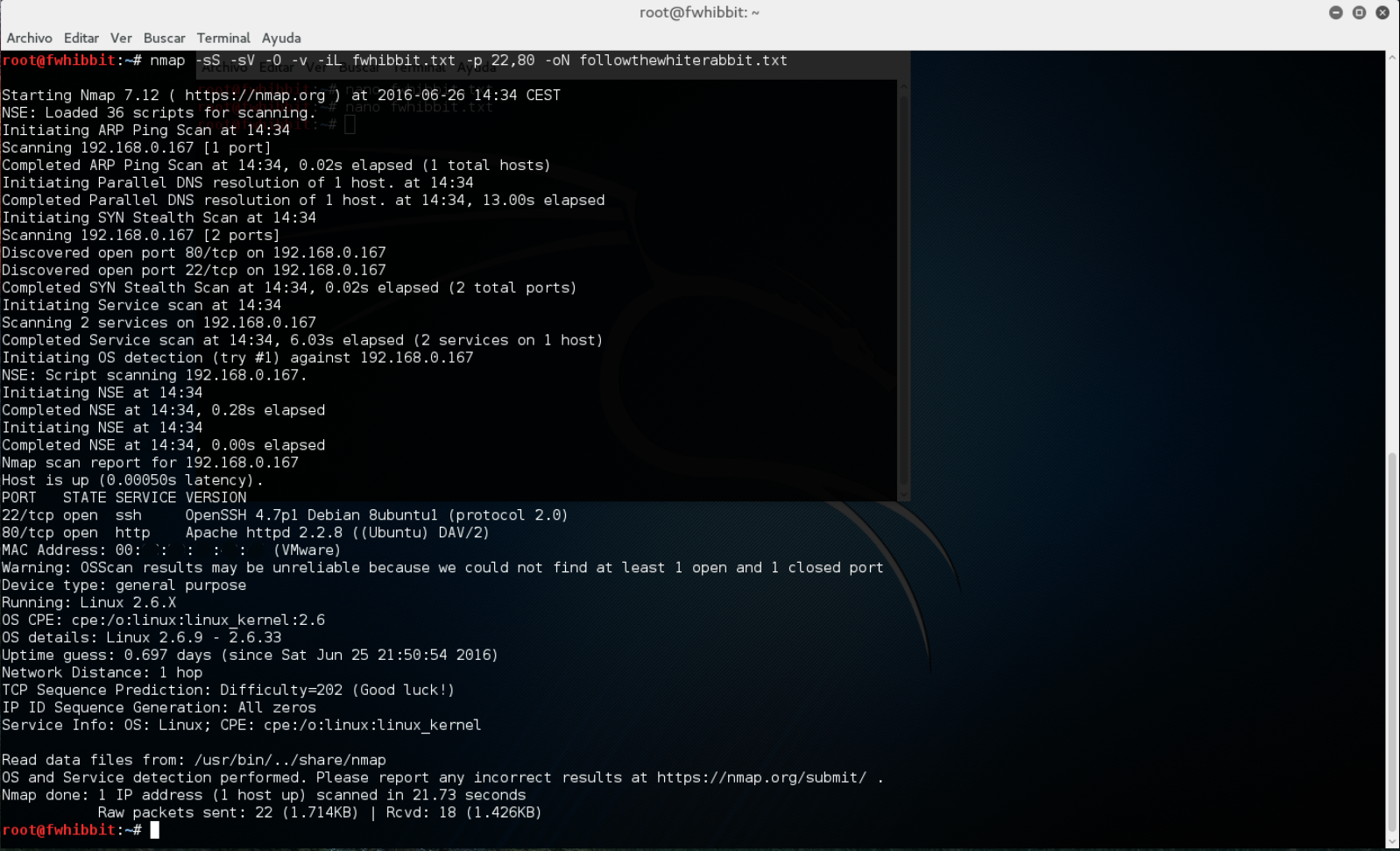The height and width of the screenshot is (851, 1400).
Task: Click 'Running: Linux 2.6.X'
Action: [x=88, y=603]
